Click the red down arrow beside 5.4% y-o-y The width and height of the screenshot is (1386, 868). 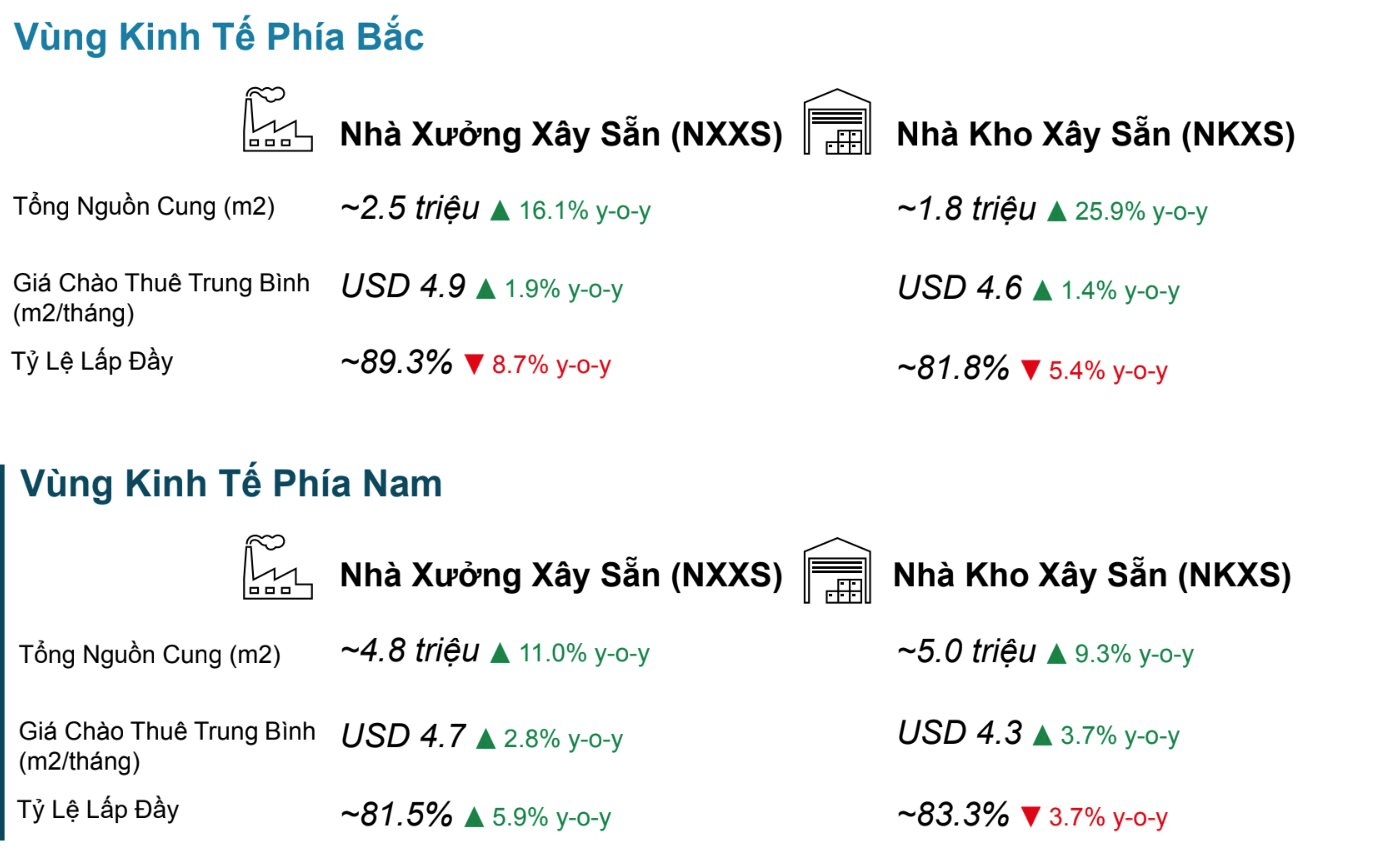1030,371
